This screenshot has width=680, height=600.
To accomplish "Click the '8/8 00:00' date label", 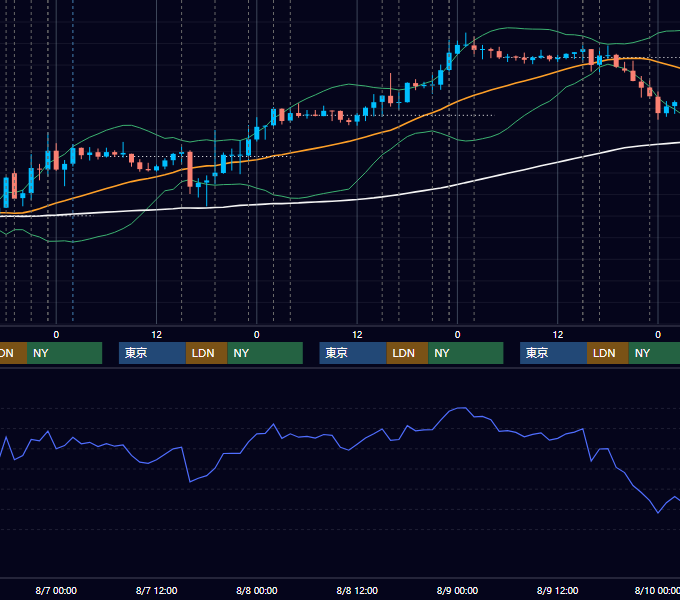I will tap(257, 590).
